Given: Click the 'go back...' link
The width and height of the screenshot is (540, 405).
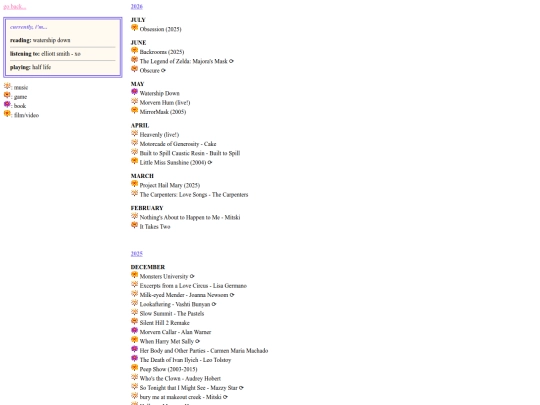Looking at the screenshot, I should [x=14, y=7].
